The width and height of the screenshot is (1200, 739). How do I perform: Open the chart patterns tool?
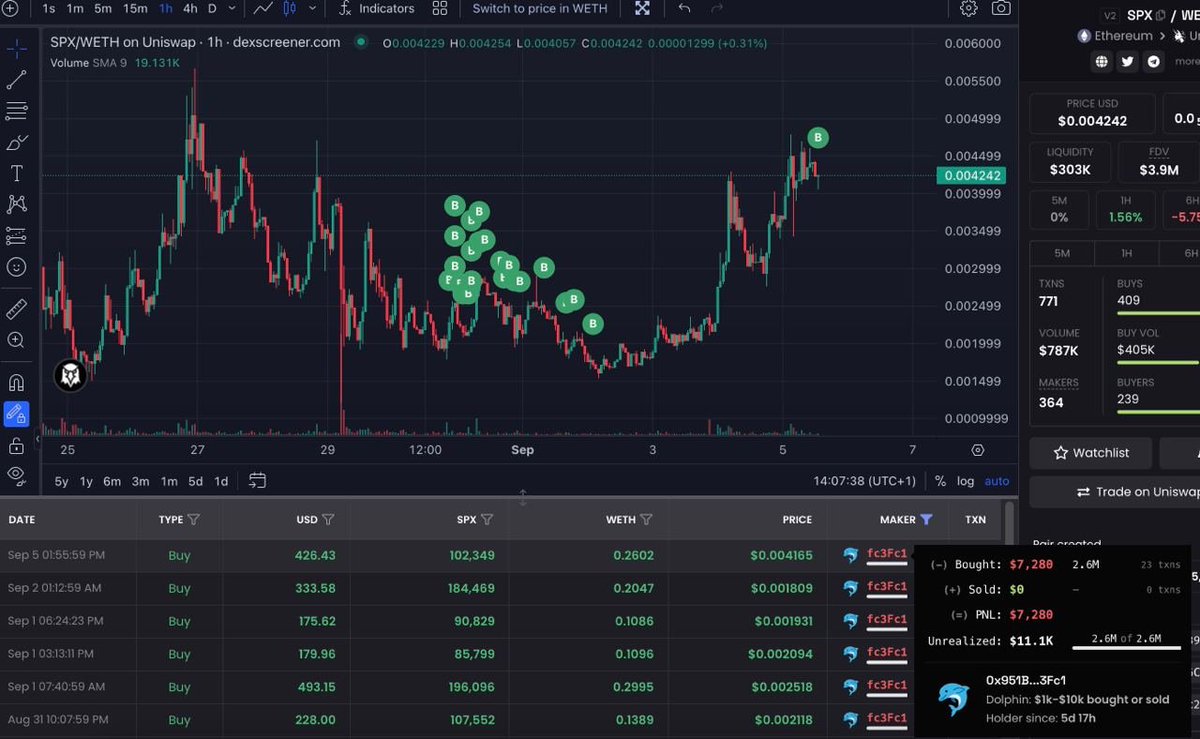pos(17,204)
